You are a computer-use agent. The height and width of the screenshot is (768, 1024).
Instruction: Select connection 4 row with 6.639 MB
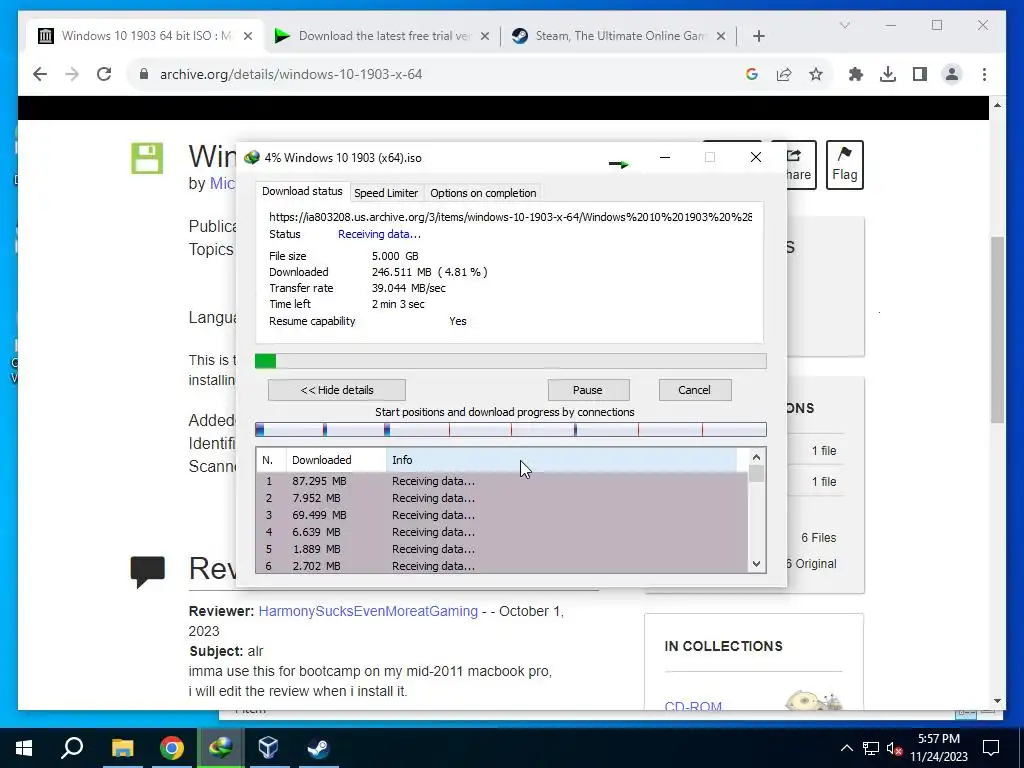coord(502,532)
